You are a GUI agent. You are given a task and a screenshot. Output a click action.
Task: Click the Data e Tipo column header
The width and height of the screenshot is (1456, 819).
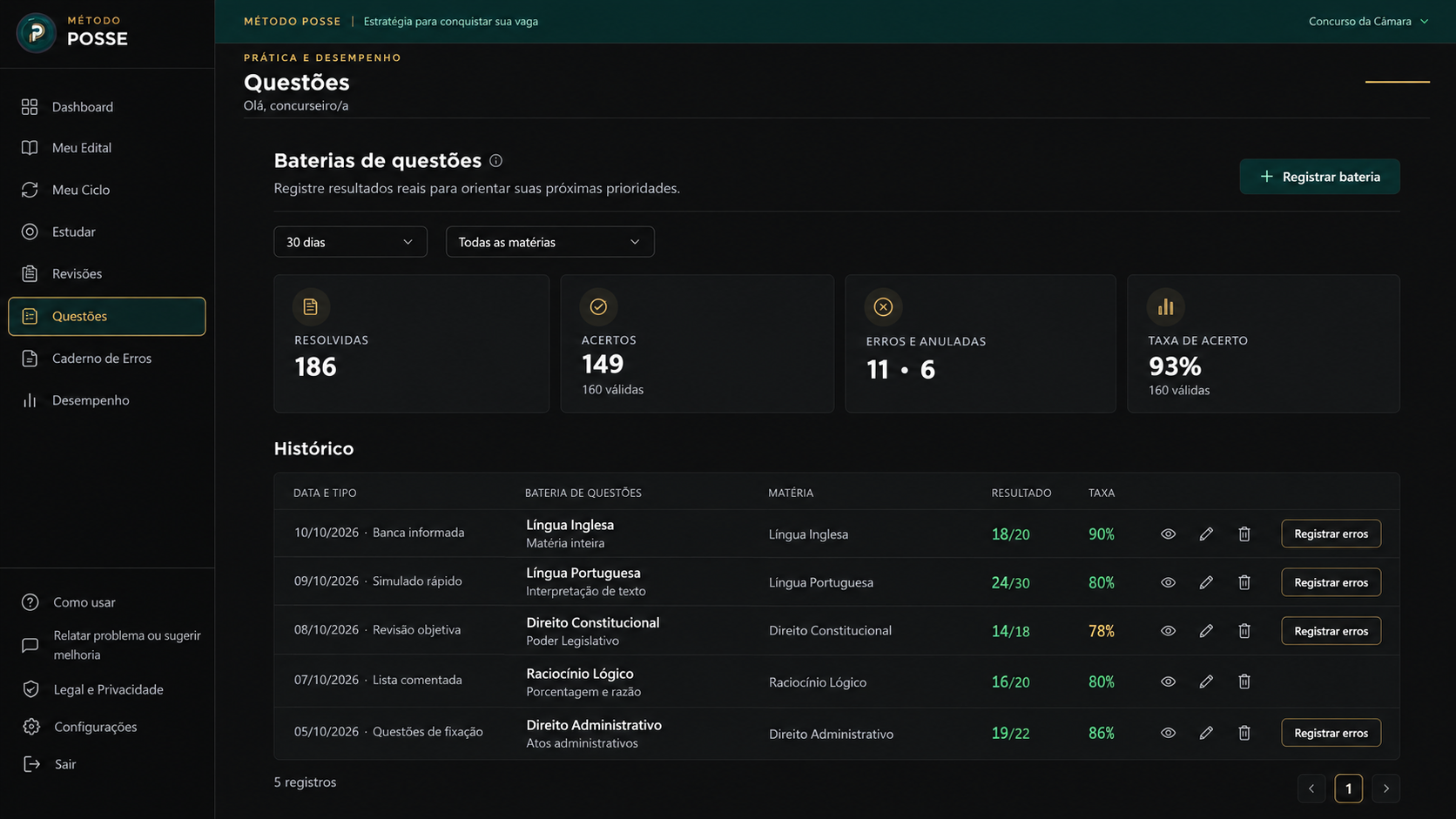[325, 493]
